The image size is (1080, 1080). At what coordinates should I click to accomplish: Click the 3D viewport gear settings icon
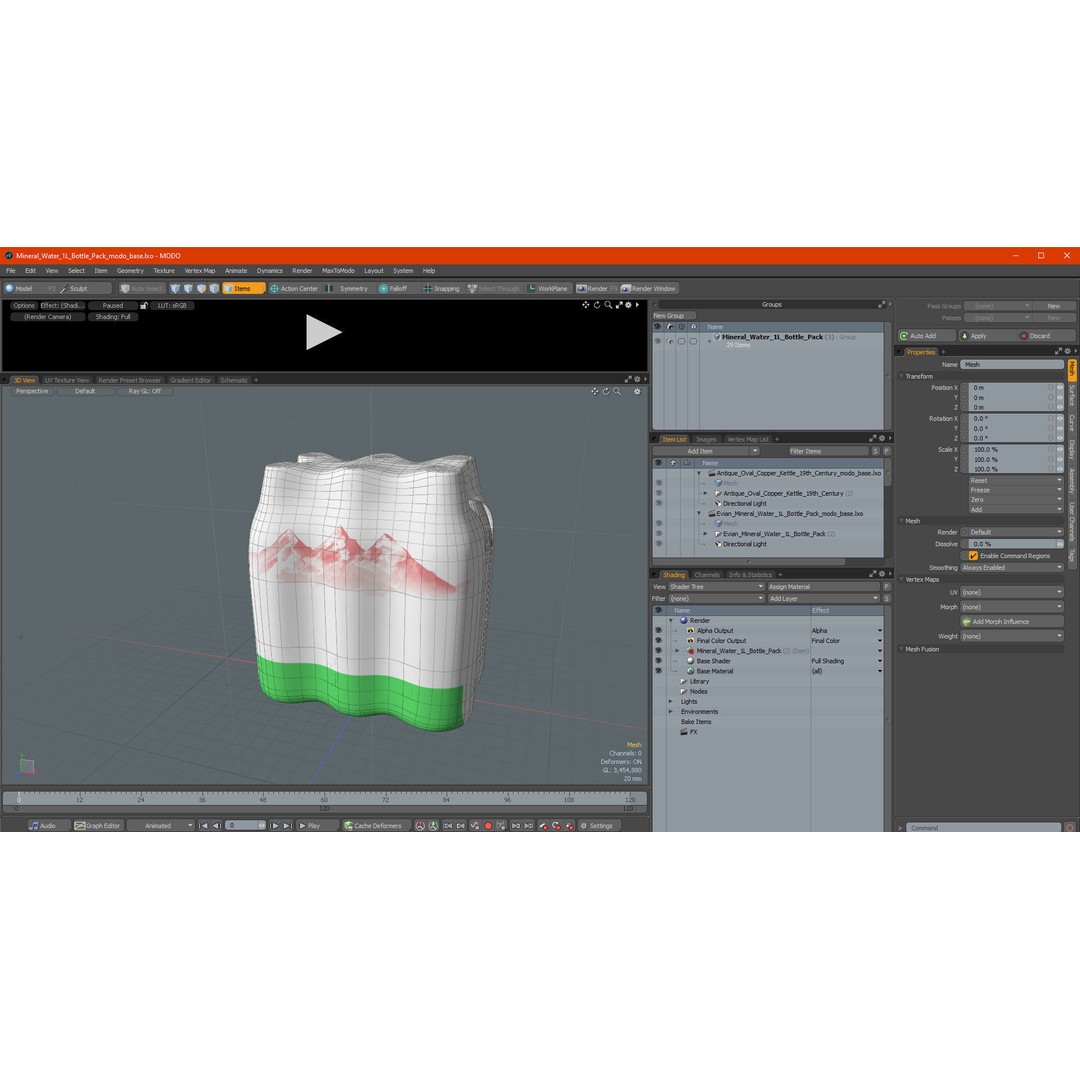coord(637,391)
